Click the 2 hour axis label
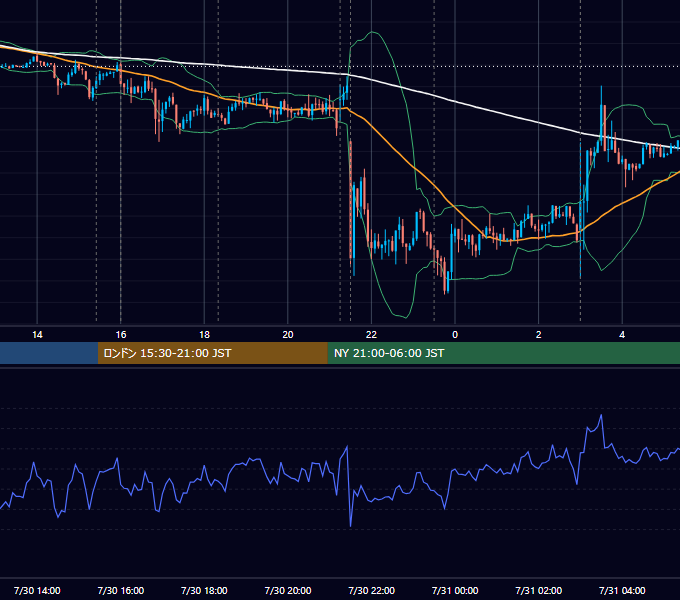680x600 pixels. 539,335
